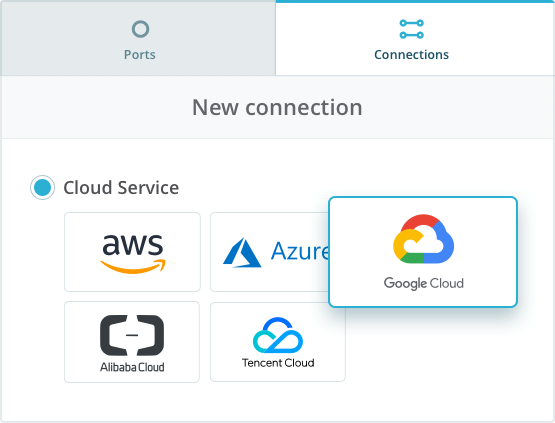This screenshot has width=555, height=423.
Task: Click the Ports circle icon
Action: 140,29
